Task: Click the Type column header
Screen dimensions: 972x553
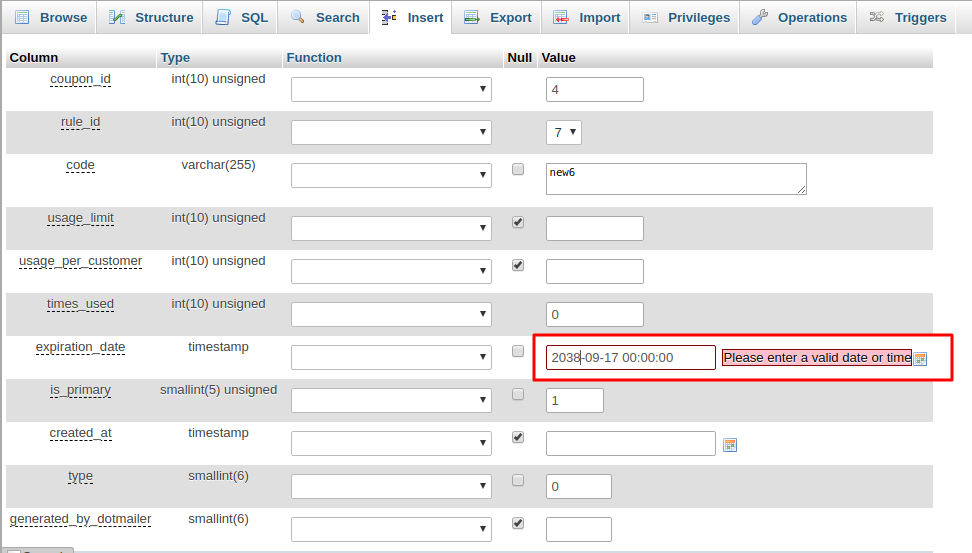Action: [x=175, y=58]
